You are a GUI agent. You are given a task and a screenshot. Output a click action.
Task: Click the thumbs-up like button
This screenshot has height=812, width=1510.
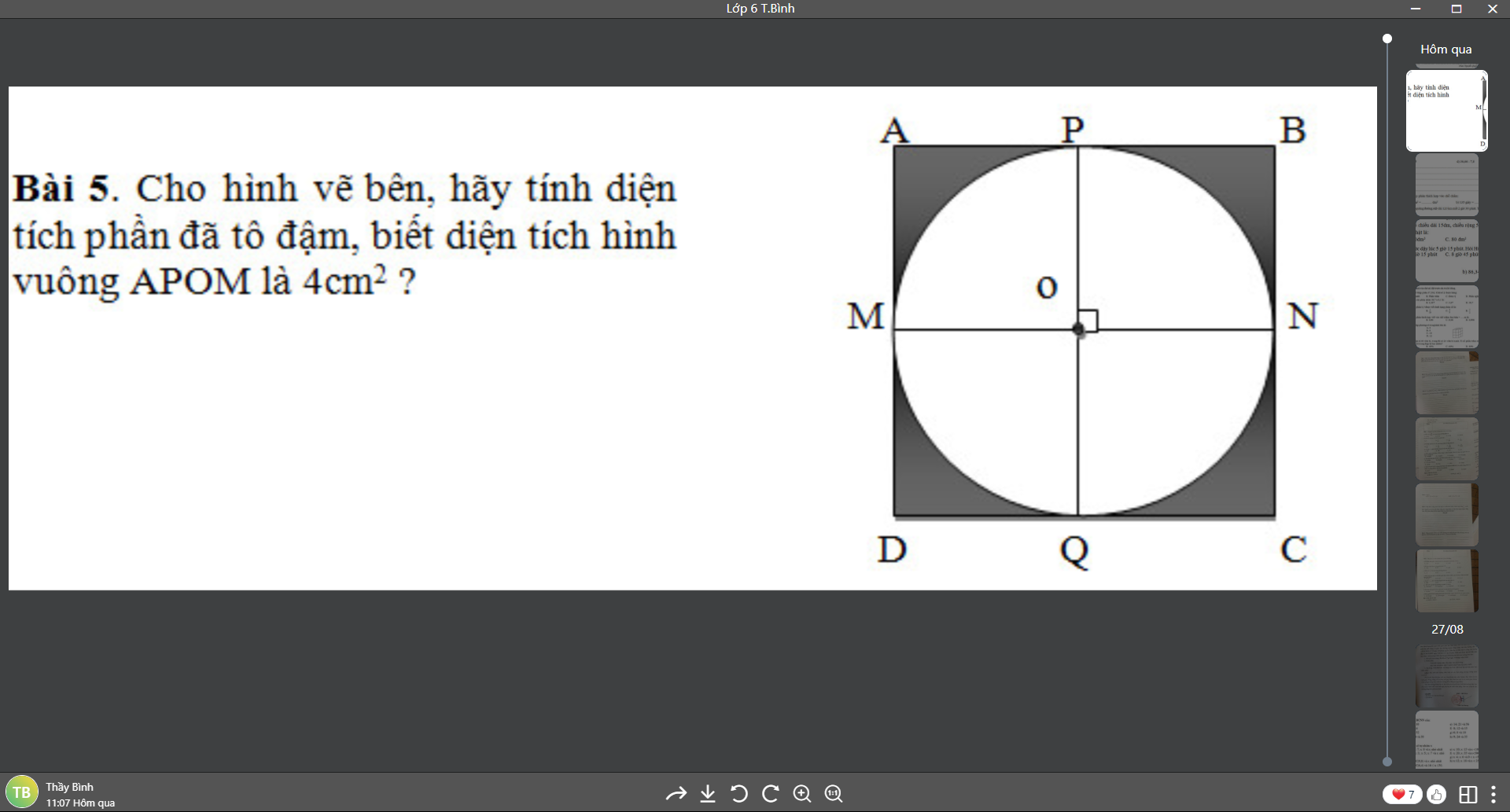(x=1436, y=794)
